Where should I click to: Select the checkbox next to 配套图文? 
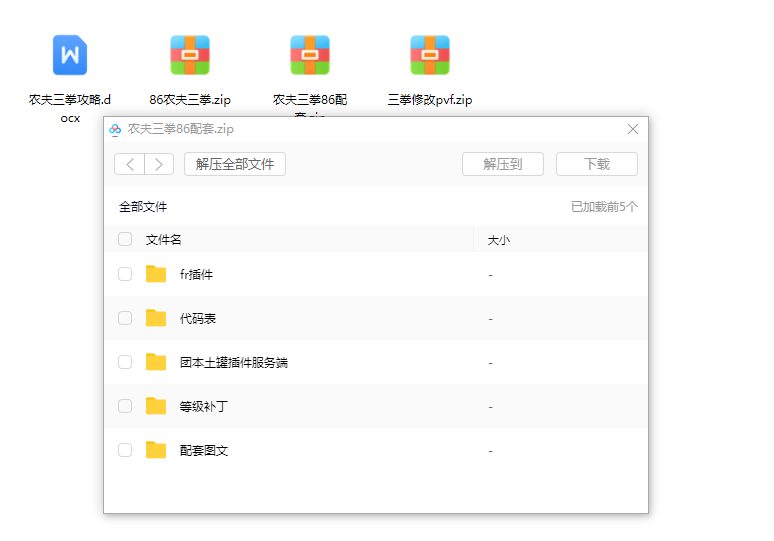[x=125, y=450]
